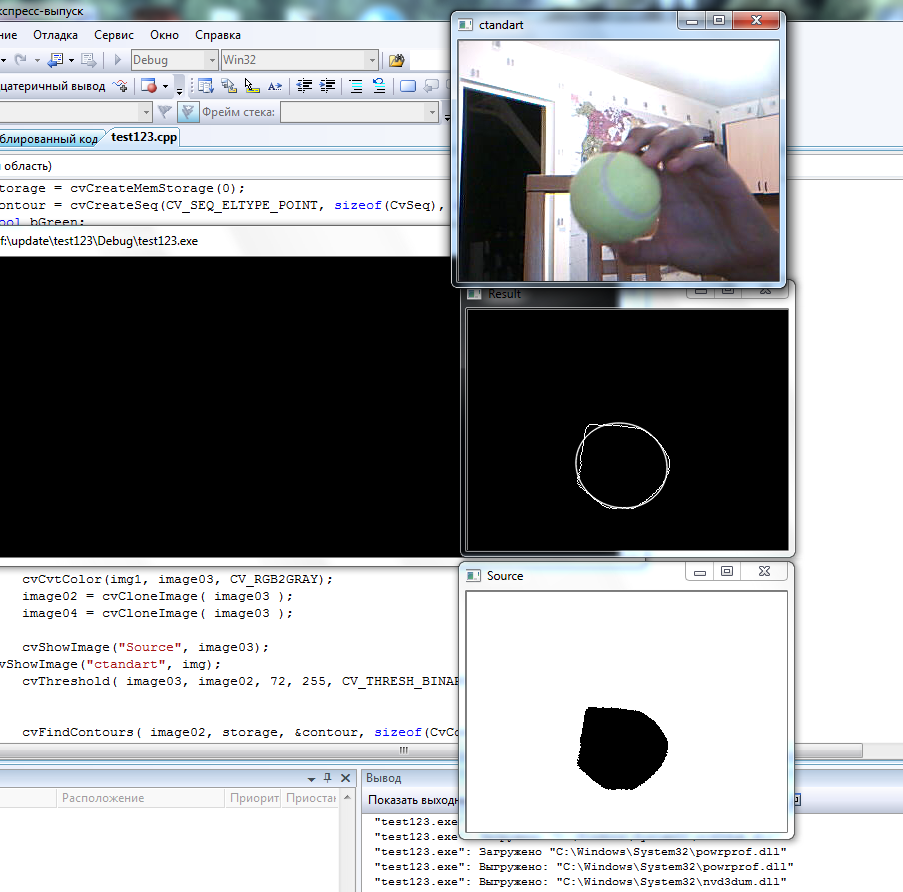Click the uncomment selected lines icon
This screenshot has width=903, height=892.
(379, 86)
